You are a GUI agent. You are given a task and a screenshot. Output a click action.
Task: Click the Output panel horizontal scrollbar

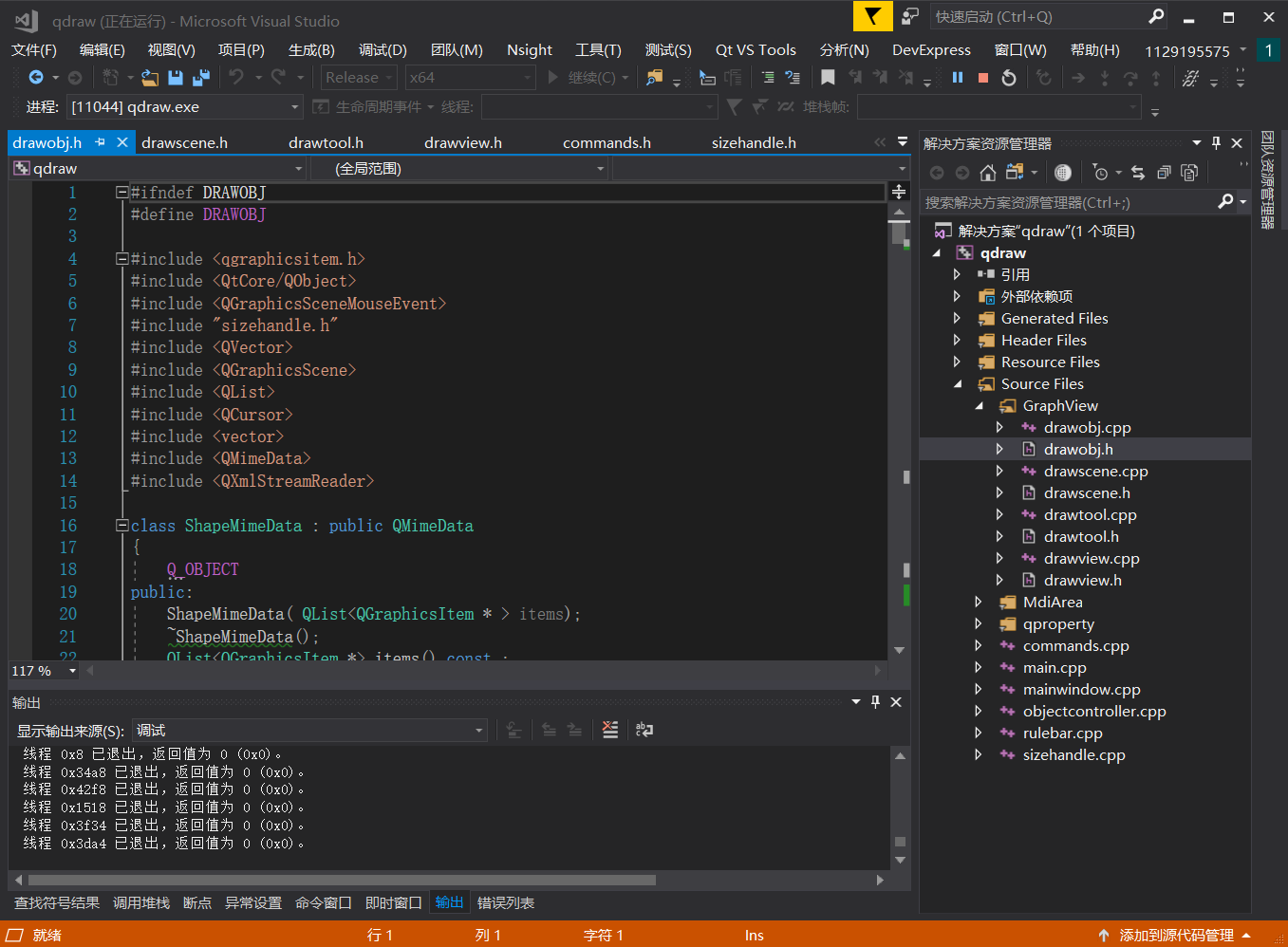342,880
